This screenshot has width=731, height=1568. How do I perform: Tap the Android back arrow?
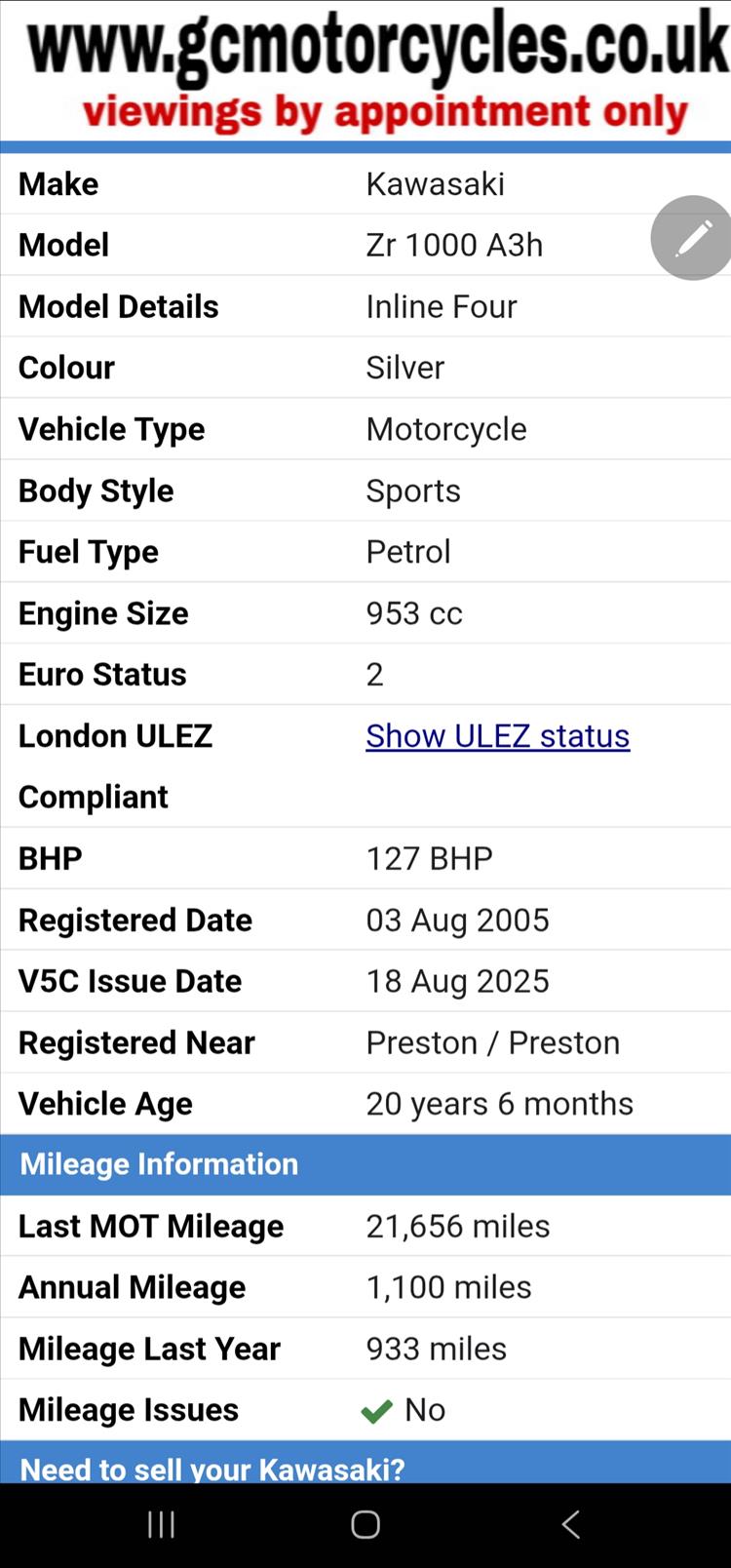571,1524
